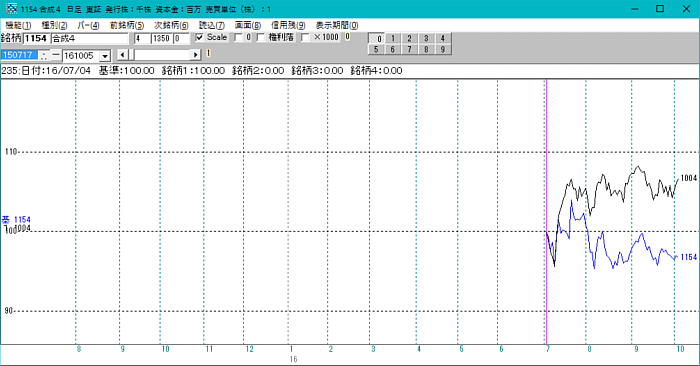Open the バー(4) menu
The image size is (700, 366).
click(x=88, y=25)
